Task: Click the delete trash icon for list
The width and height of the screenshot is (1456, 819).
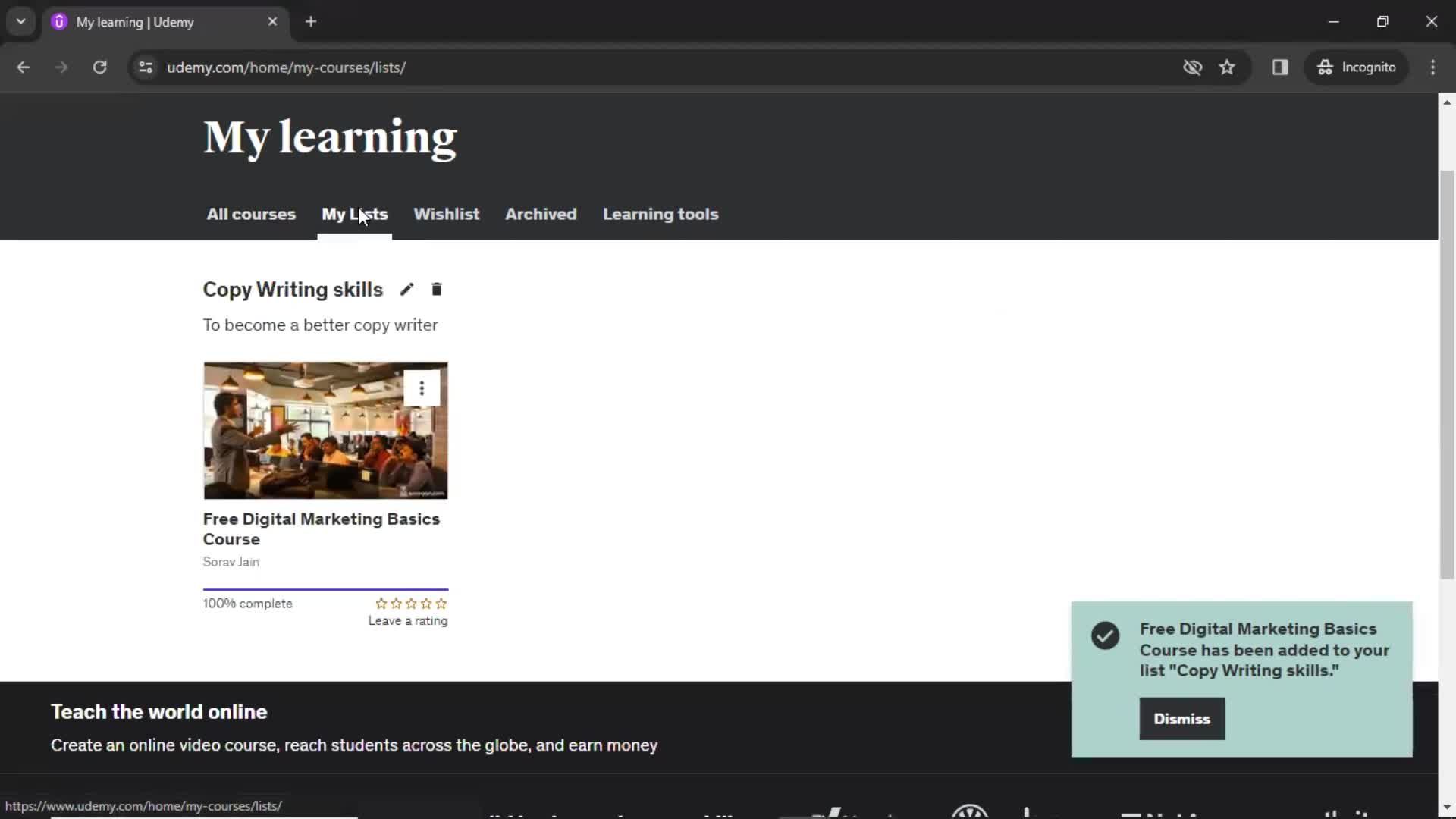Action: [436, 289]
